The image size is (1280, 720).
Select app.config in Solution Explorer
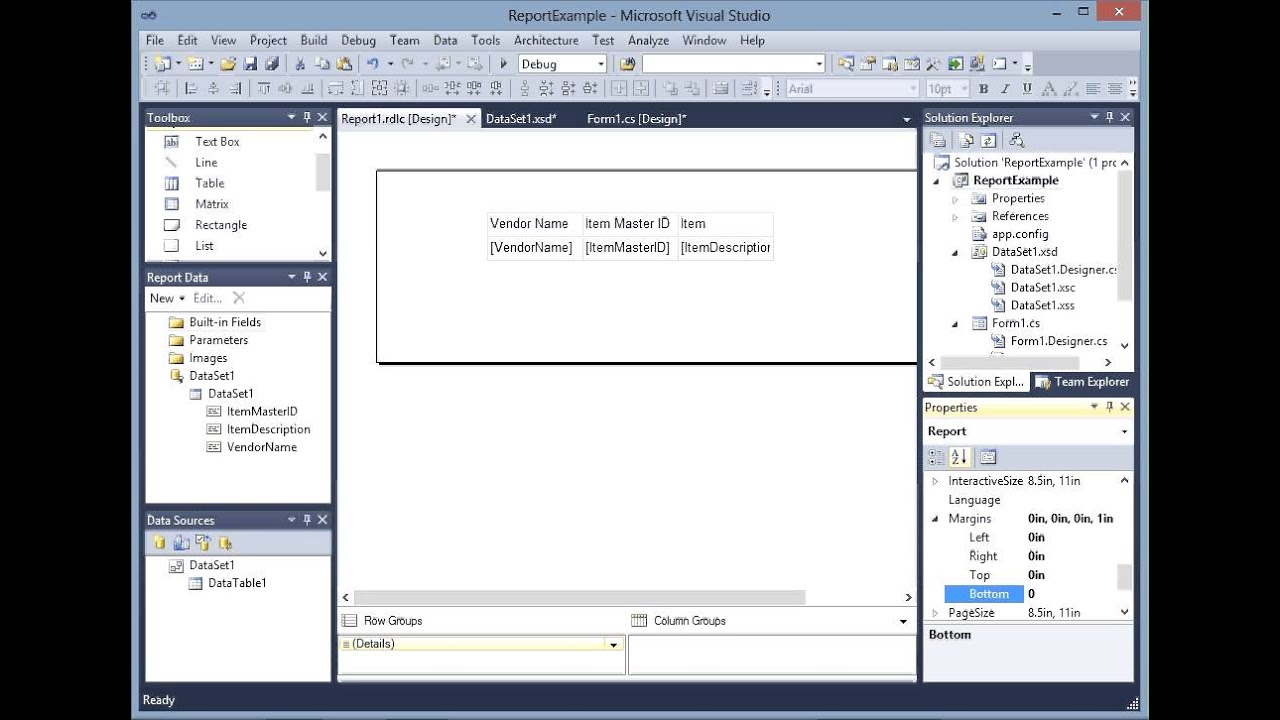(1020, 234)
